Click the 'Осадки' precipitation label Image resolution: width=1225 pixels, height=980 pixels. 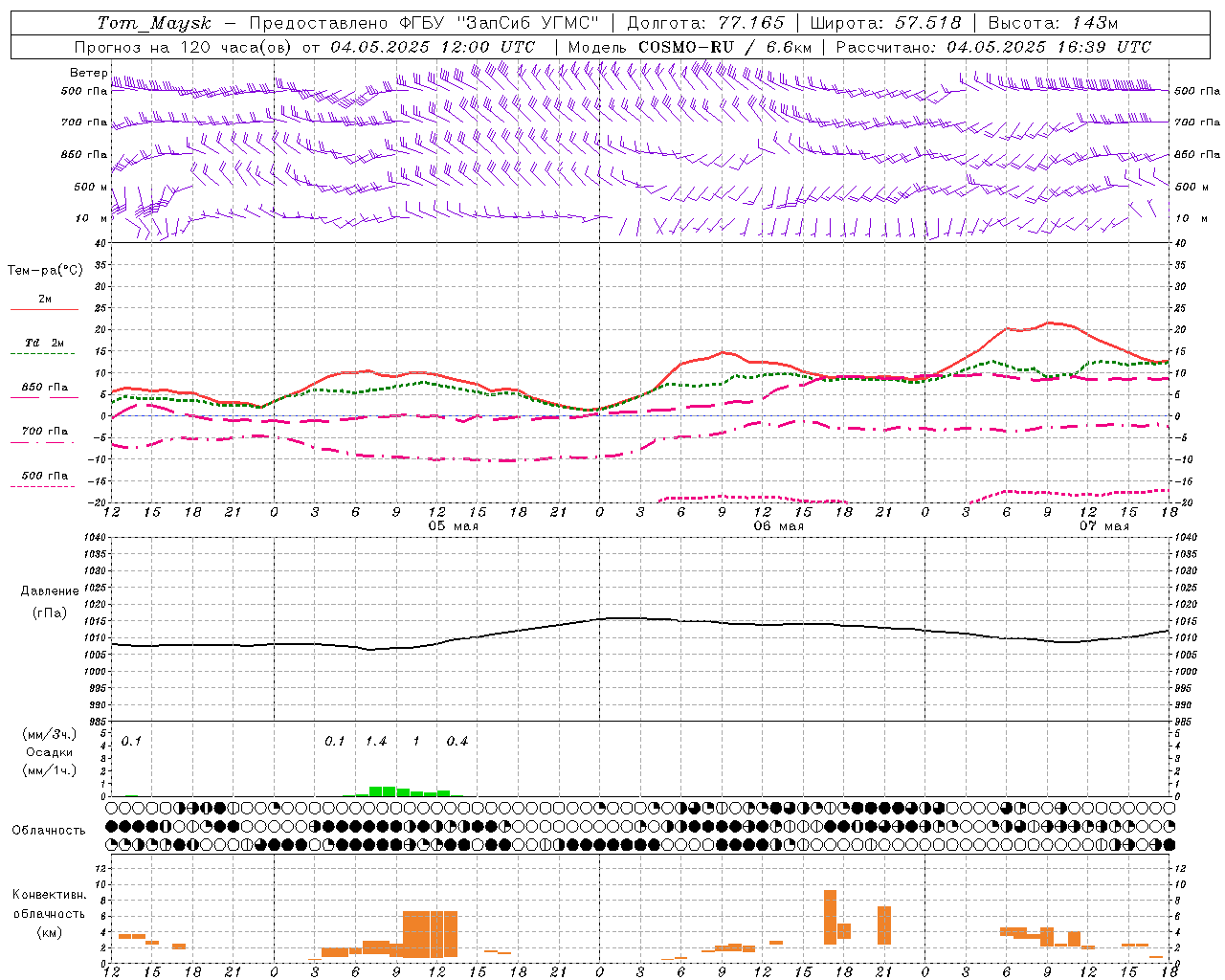pos(50,753)
